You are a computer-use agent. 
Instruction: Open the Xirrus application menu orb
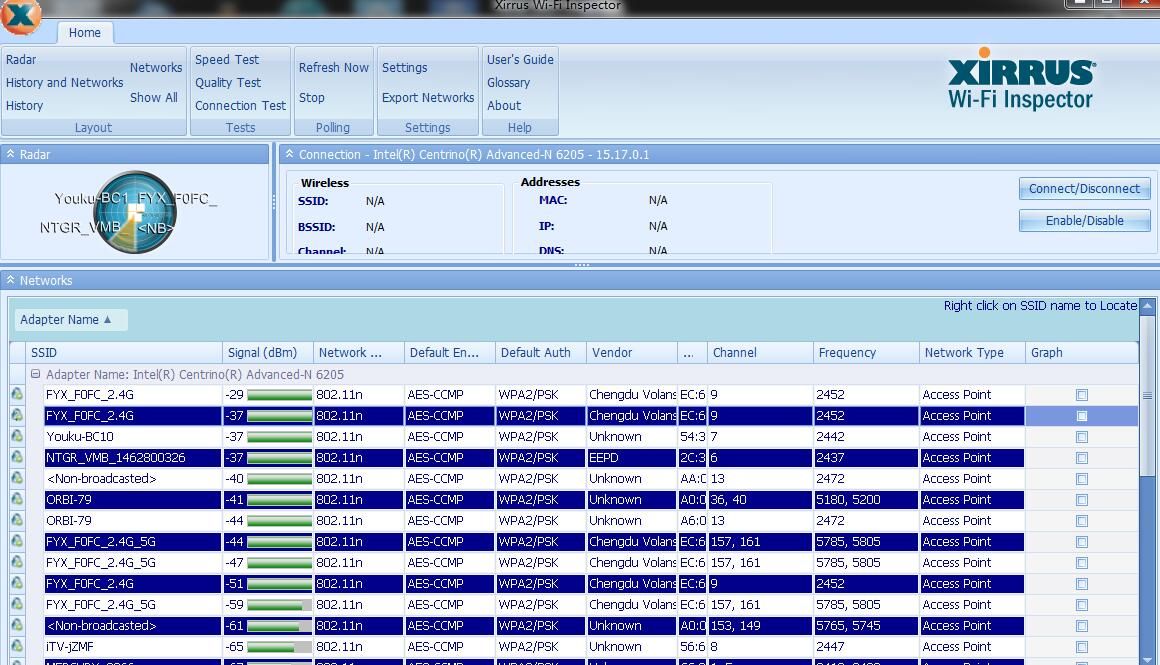coord(21,16)
